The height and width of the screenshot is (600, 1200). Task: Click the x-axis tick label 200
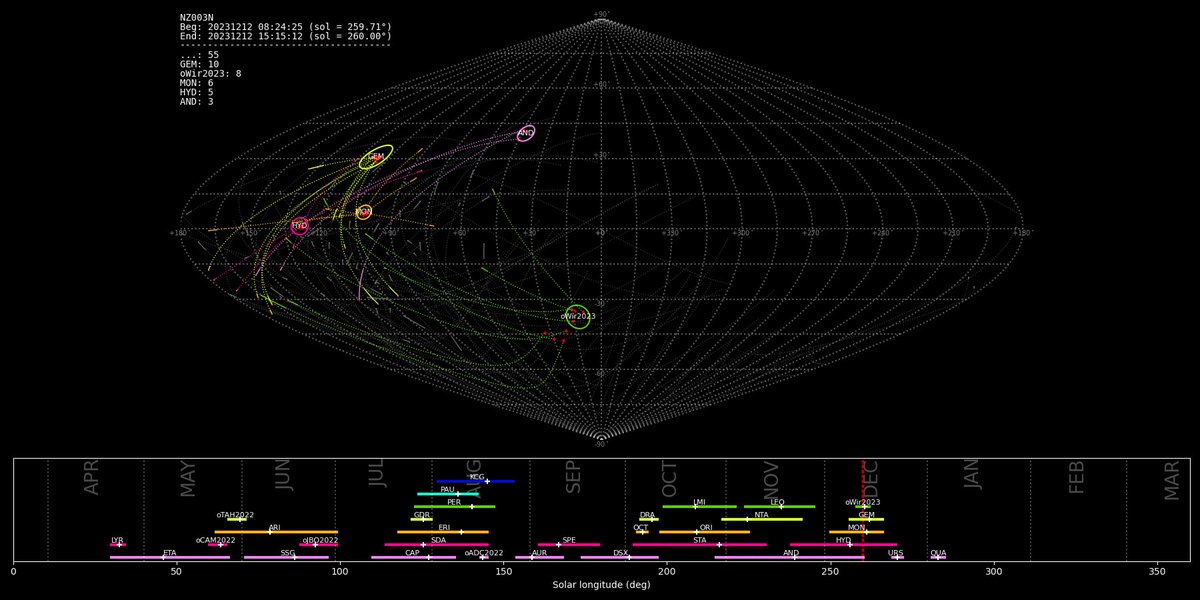pos(667,572)
